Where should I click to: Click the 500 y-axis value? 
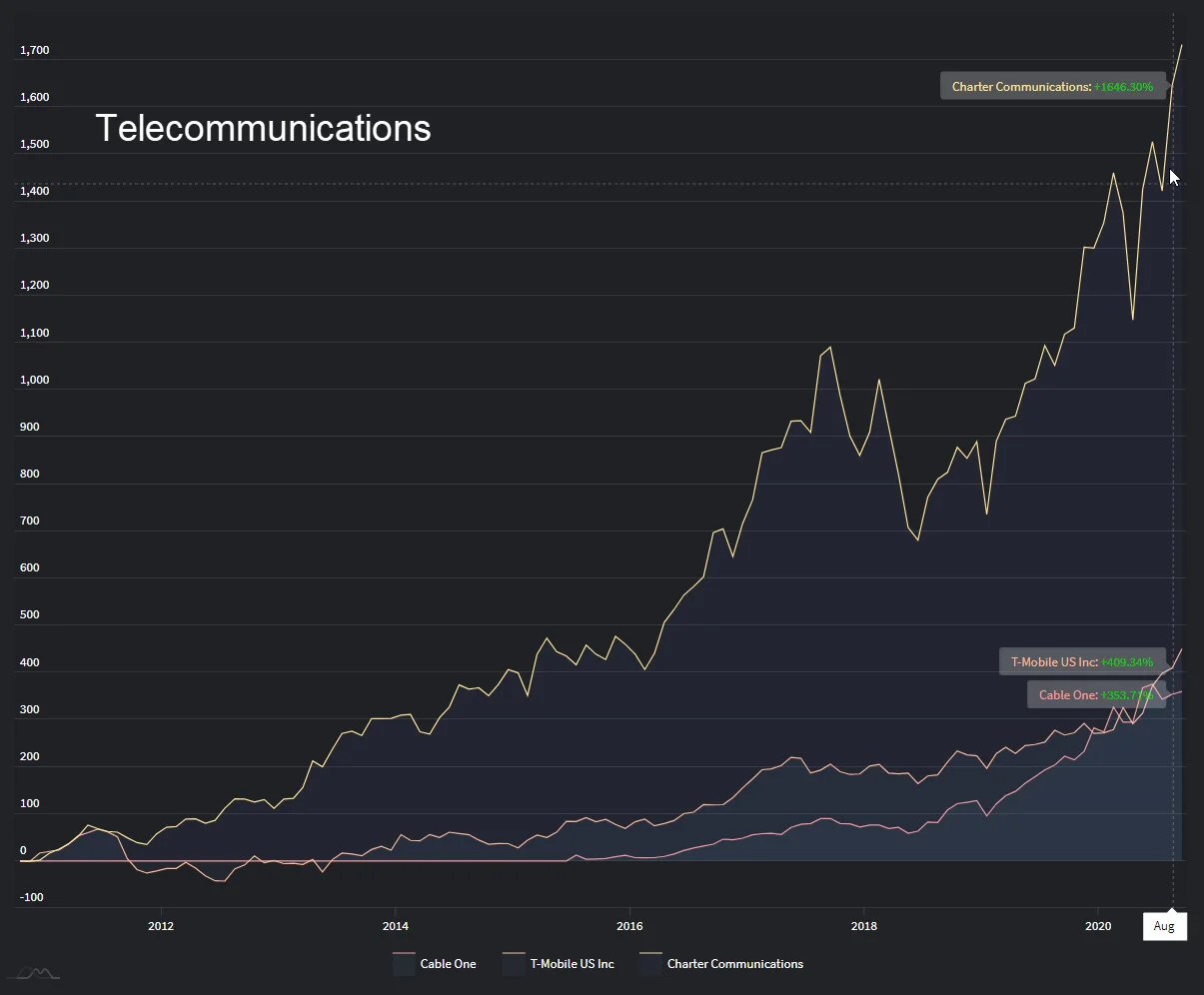[x=30, y=614]
